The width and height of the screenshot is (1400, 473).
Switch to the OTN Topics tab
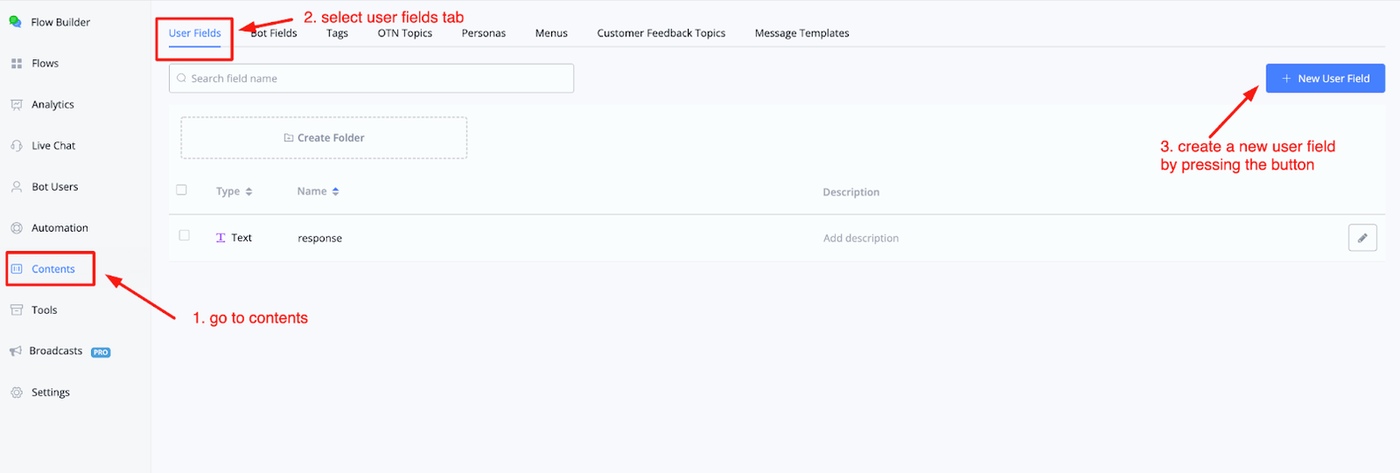tap(405, 33)
